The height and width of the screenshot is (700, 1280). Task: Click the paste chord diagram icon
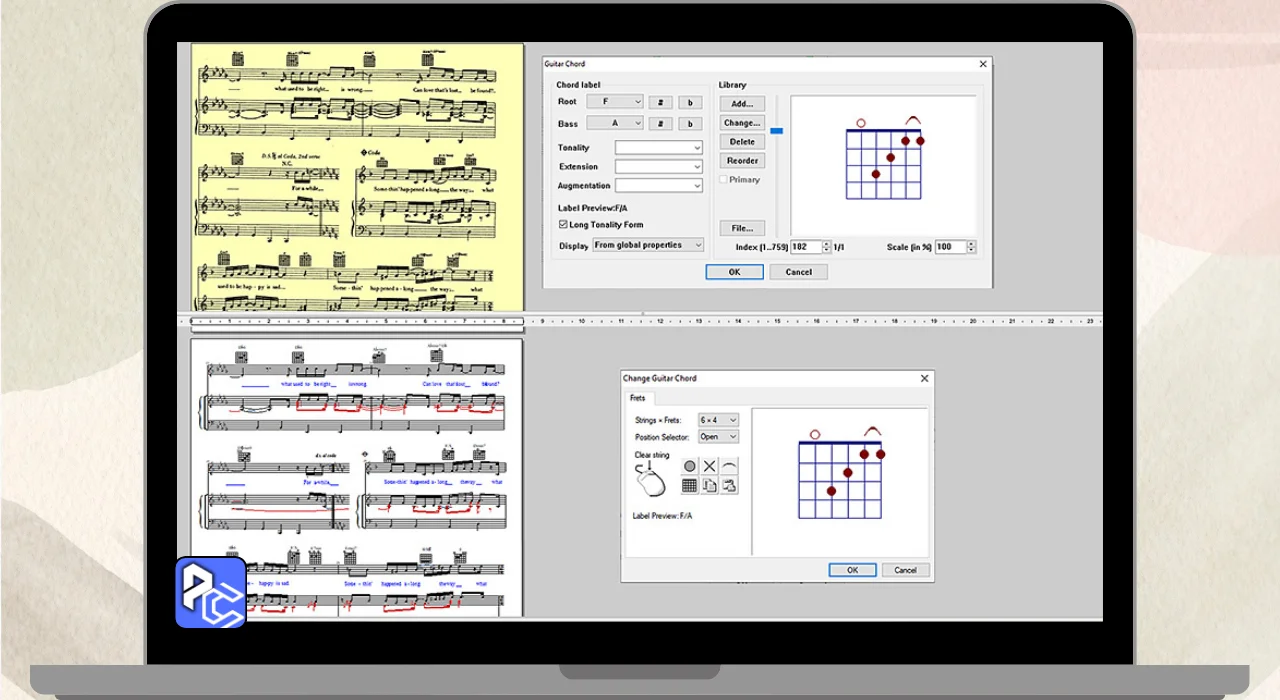pos(729,485)
